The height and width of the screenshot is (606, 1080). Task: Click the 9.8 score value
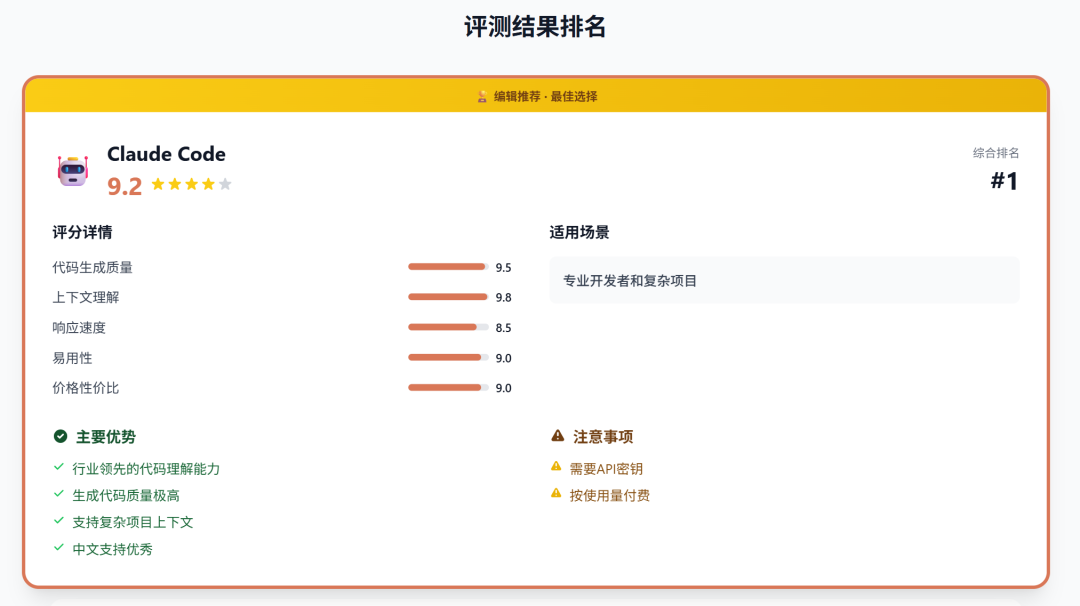point(503,298)
